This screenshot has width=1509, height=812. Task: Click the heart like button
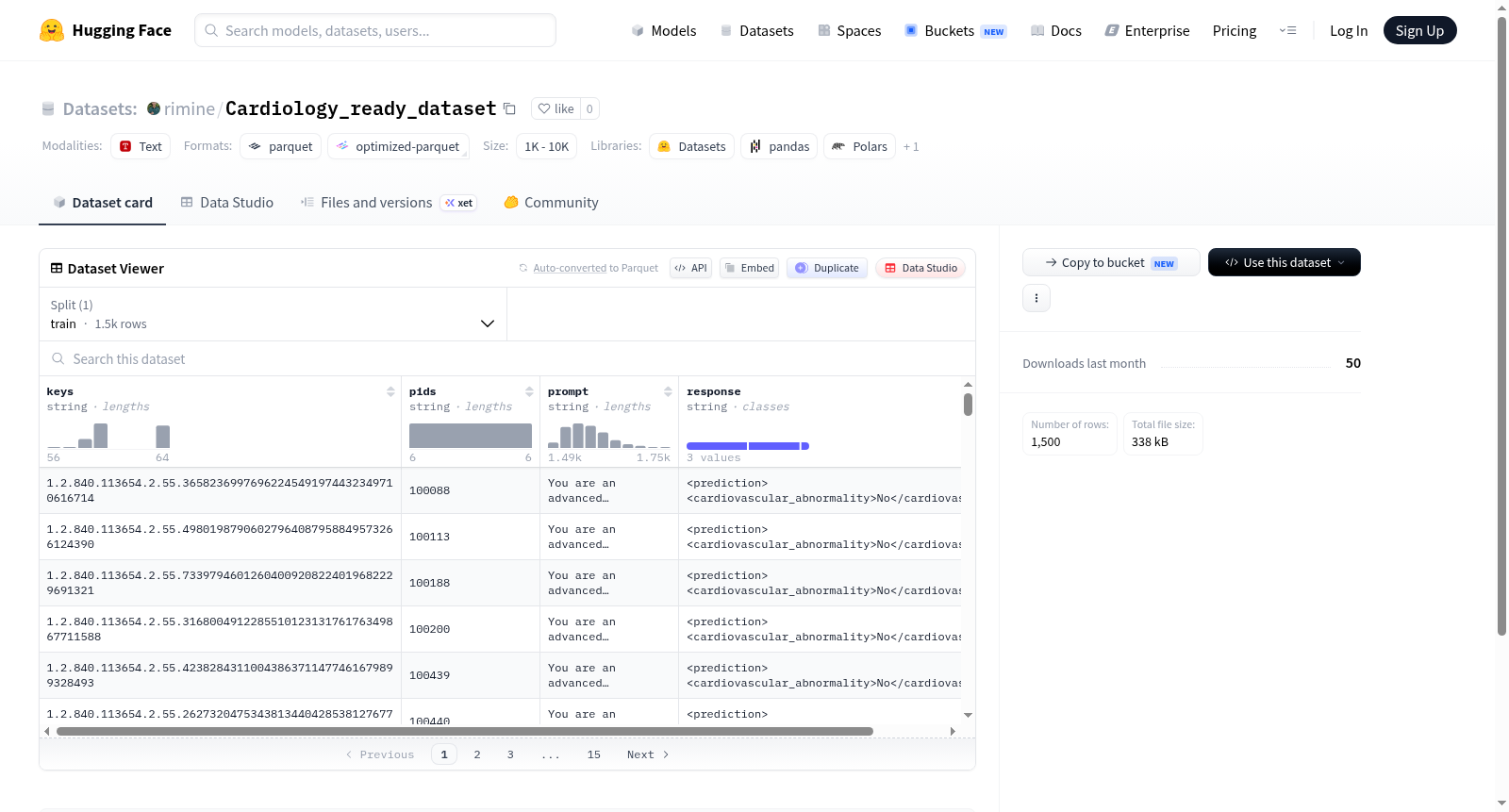pos(556,108)
